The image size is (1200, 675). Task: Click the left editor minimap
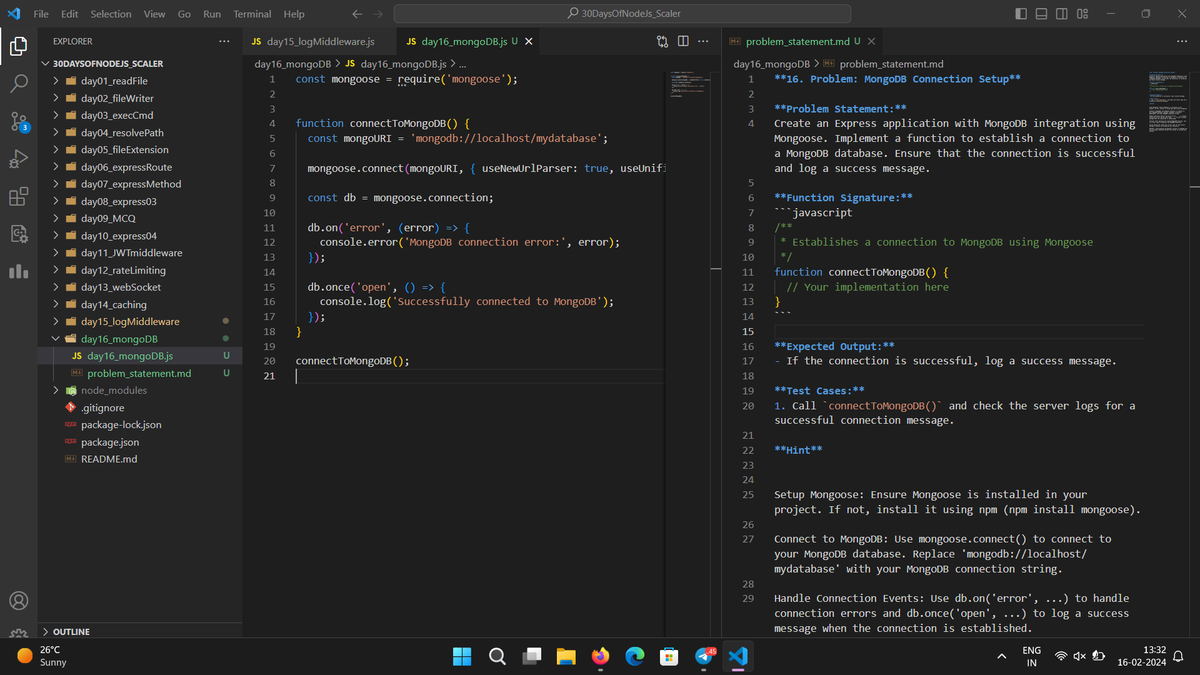688,84
